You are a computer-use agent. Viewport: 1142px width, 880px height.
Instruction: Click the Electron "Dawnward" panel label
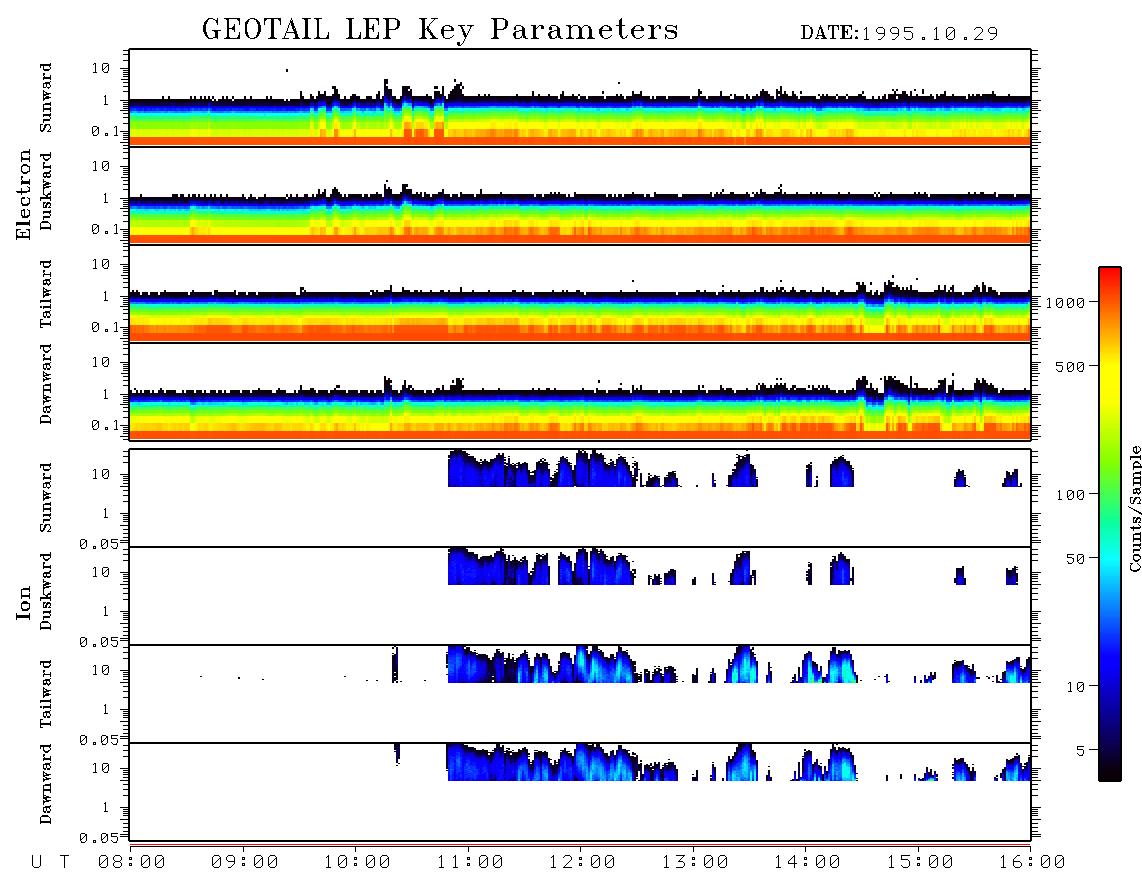[x=46, y=384]
